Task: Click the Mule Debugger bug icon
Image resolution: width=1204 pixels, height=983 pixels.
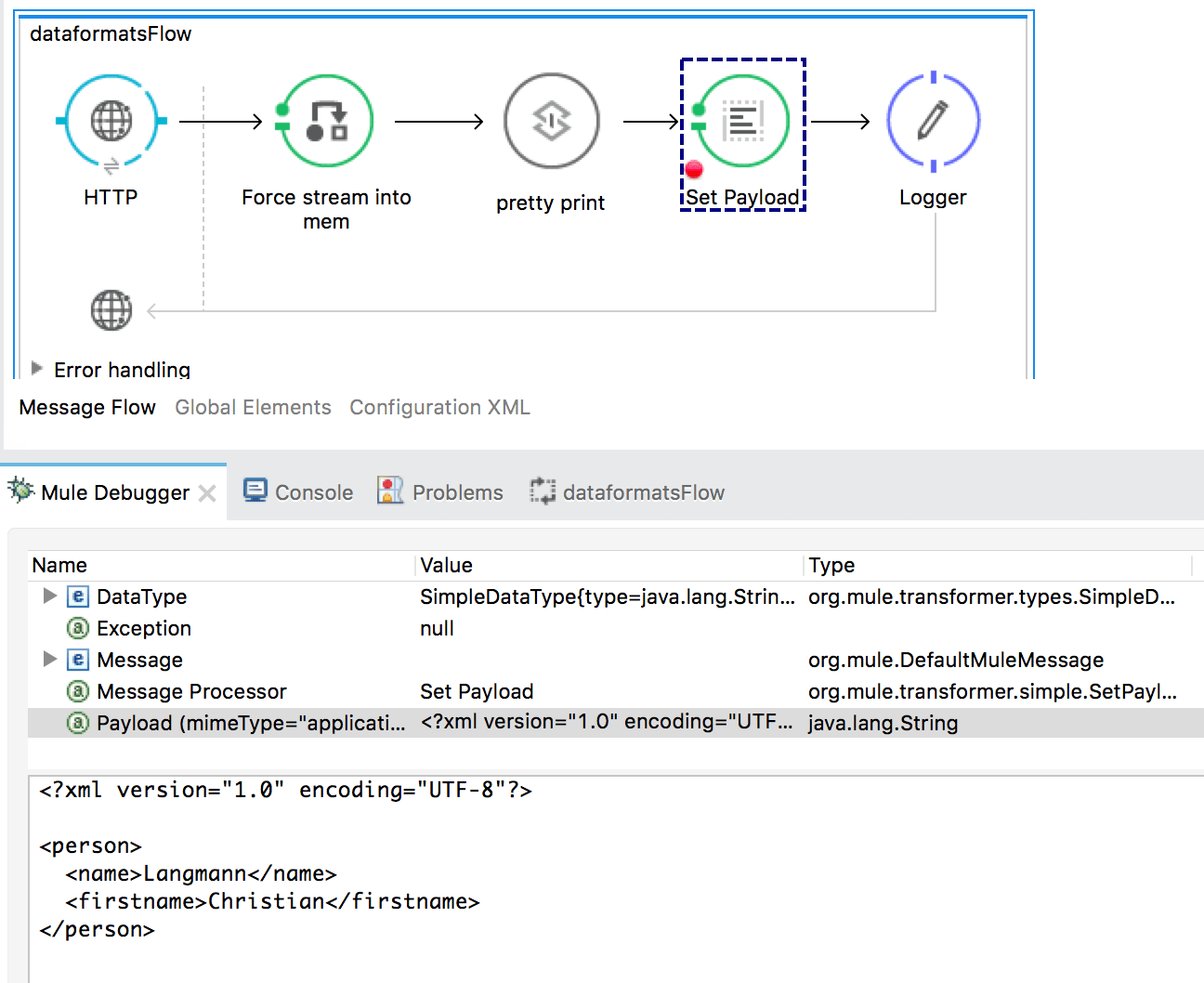Action: [x=20, y=491]
